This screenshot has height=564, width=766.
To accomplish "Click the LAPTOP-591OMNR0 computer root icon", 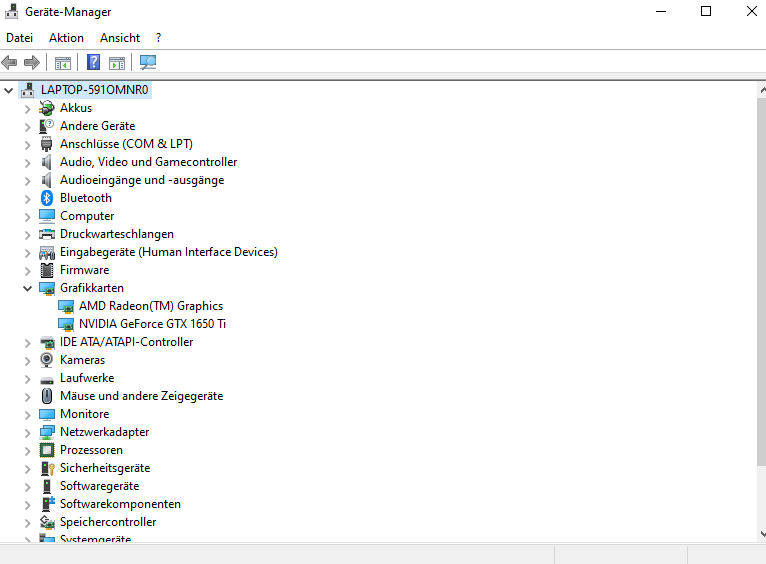I will pos(28,90).
